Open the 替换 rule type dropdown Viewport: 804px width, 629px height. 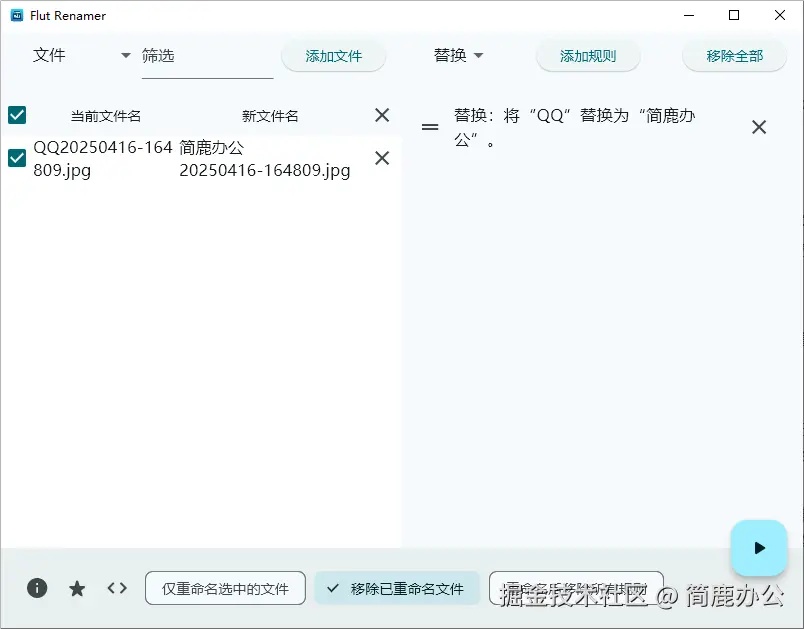[x=458, y=55]
